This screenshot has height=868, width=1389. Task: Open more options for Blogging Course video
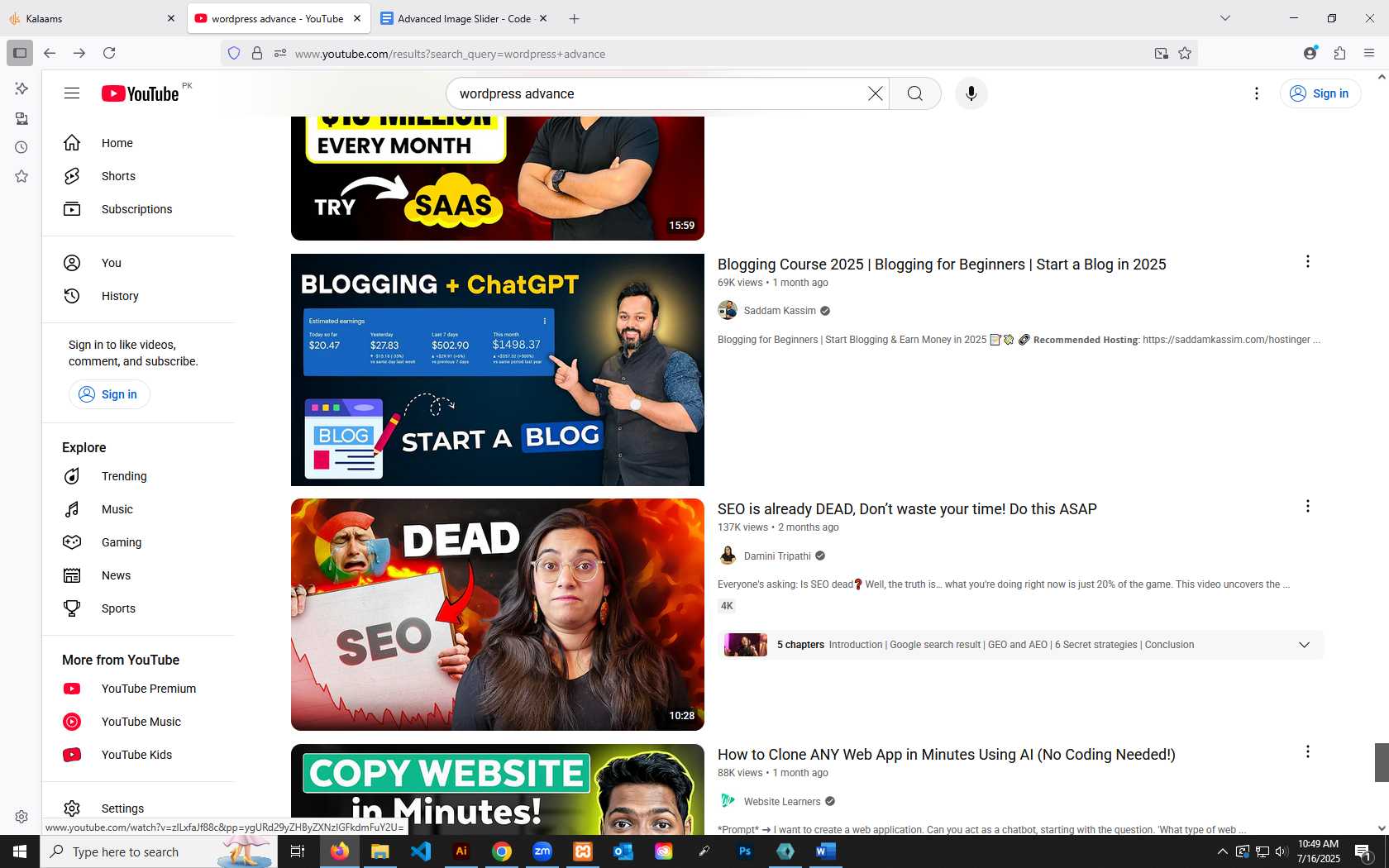[x=1307, y=262]
